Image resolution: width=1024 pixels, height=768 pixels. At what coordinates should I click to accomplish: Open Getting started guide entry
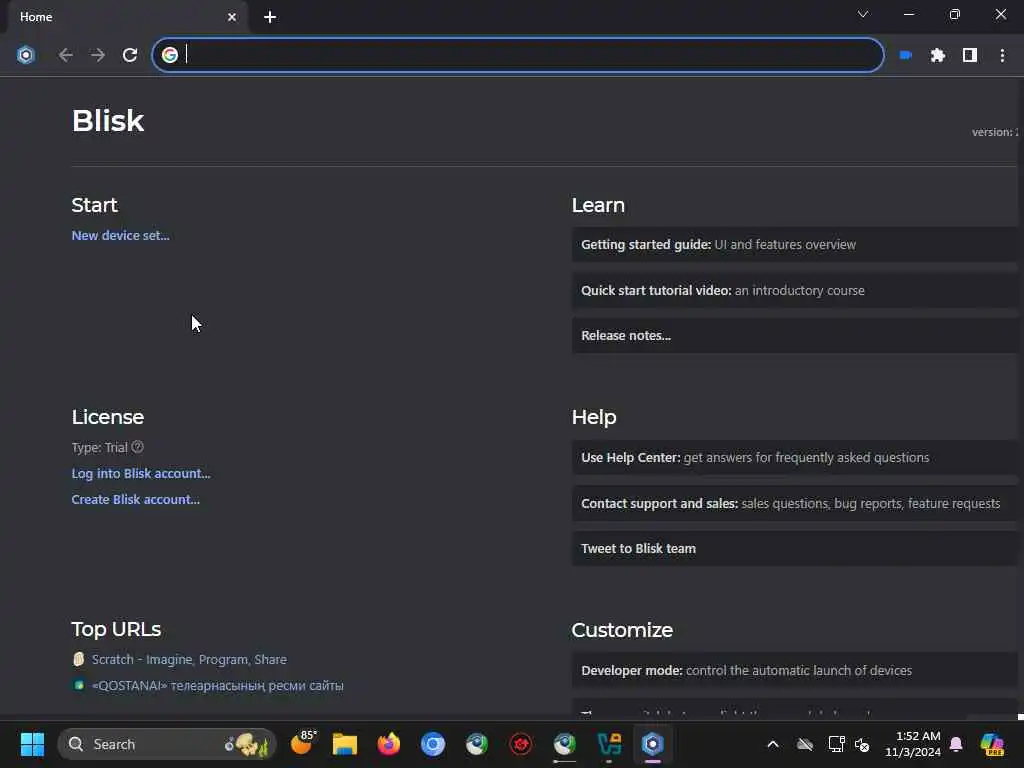click(x=794, y=244)
